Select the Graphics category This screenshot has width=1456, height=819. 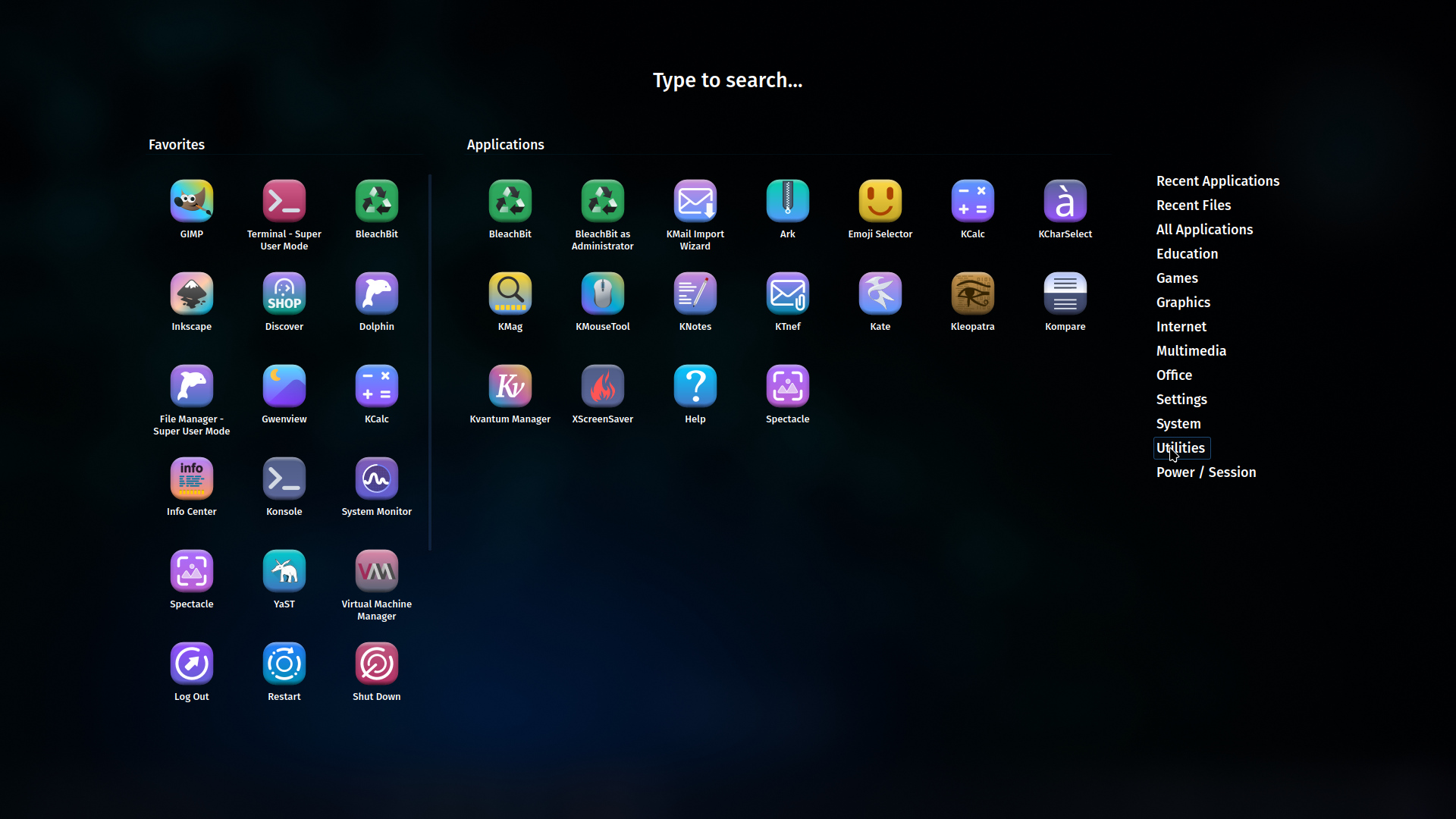point(1183,303)
